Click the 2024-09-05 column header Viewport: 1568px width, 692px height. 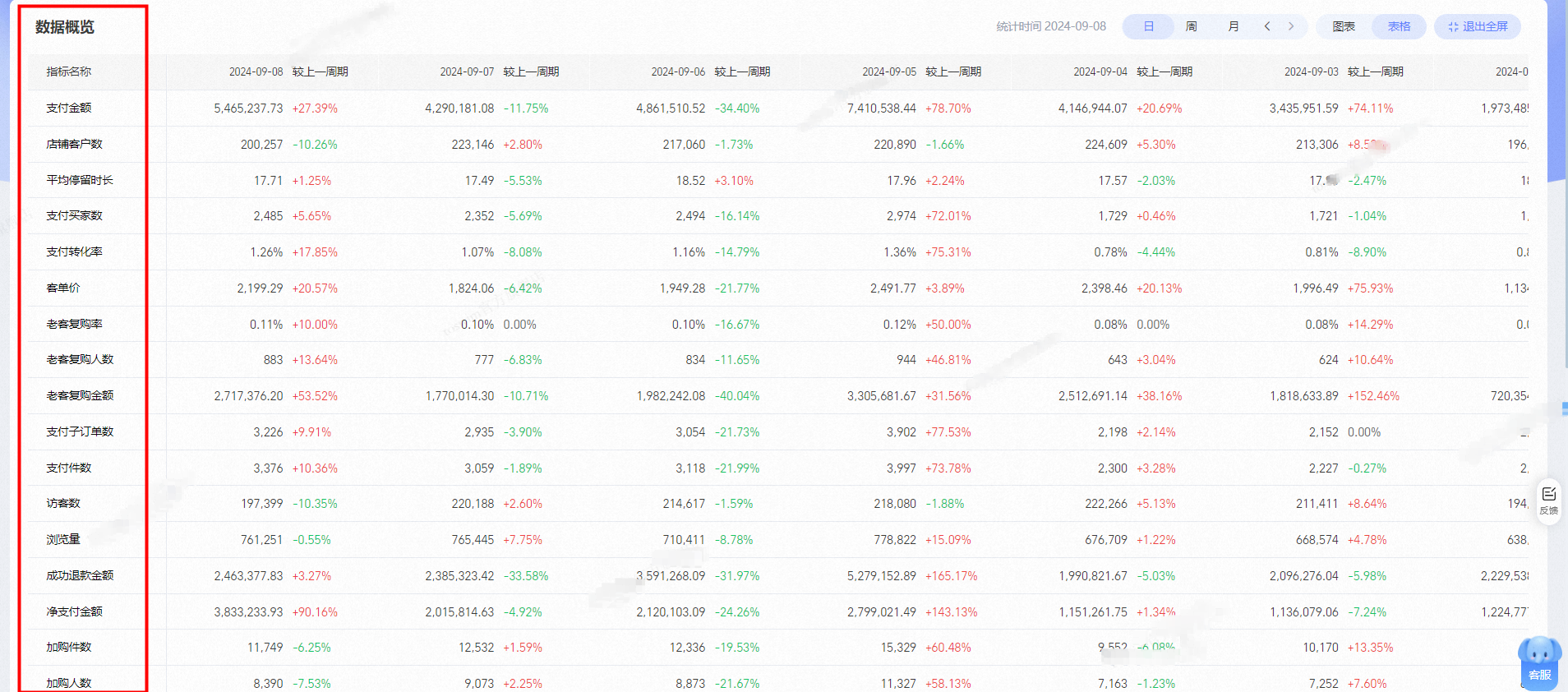(889, 72)
